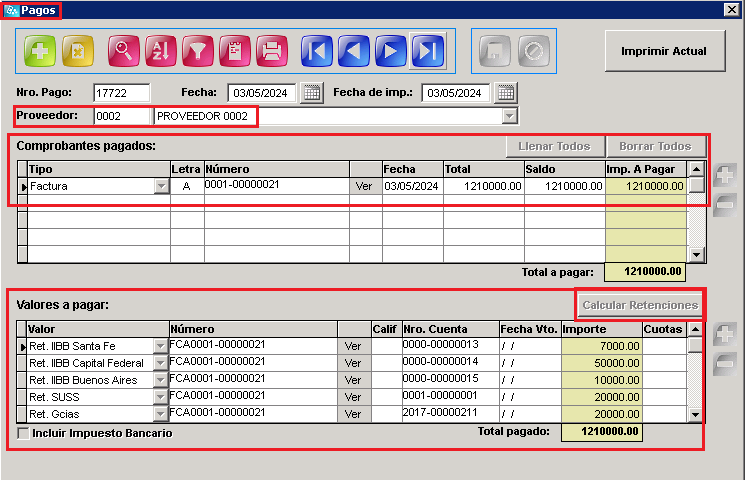Click the Imprimir Actual button
This screenshot has width=745, height=480.
665,51
